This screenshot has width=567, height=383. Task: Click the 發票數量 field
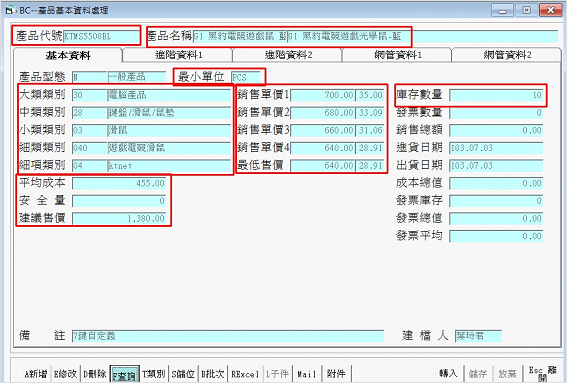(496, 112)
